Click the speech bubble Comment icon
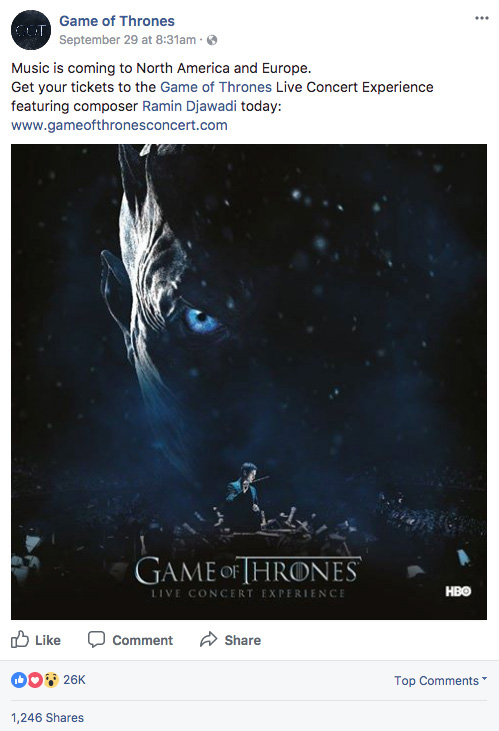Screen dimensions: 499x731 click(96, 640)
